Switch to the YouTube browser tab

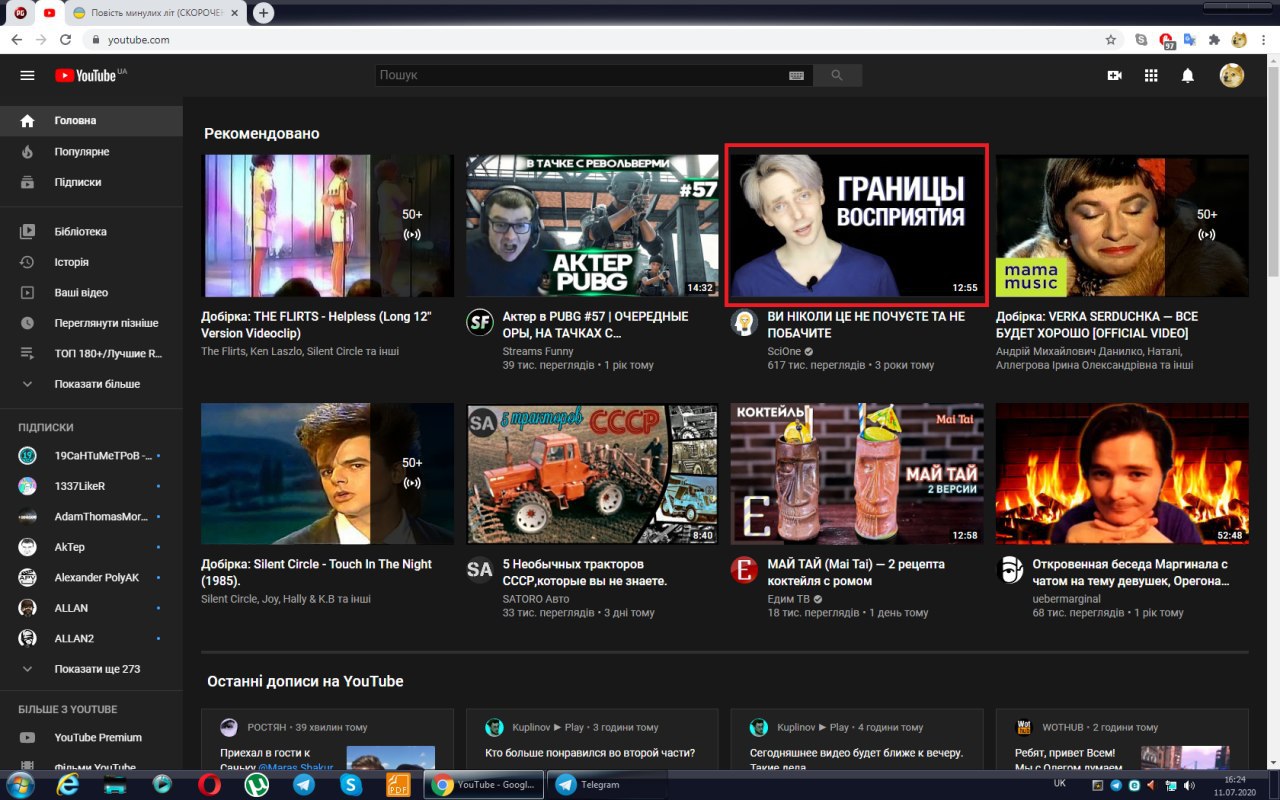coord(49,13)
